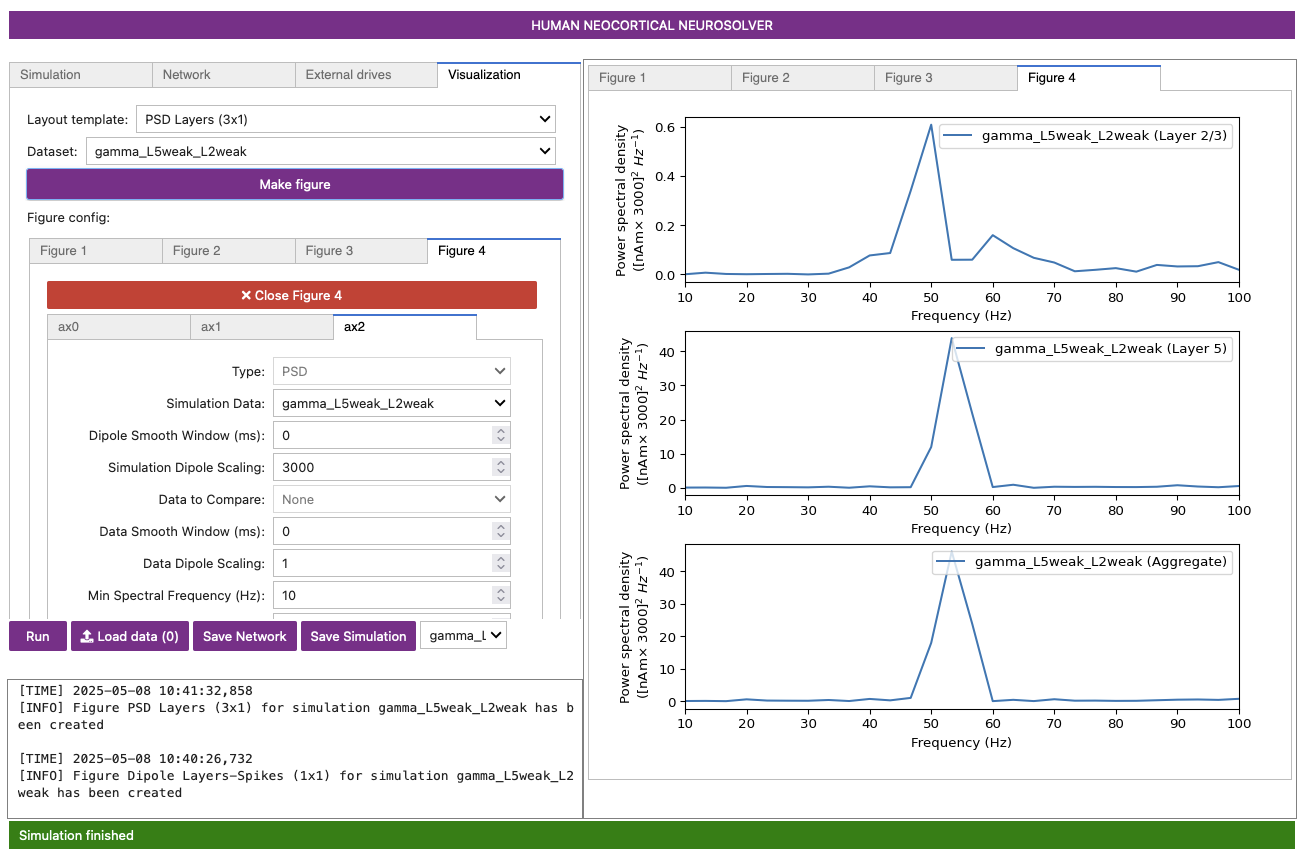
Task: Open the Type PSD dropdown
Action: click(392, 371)
